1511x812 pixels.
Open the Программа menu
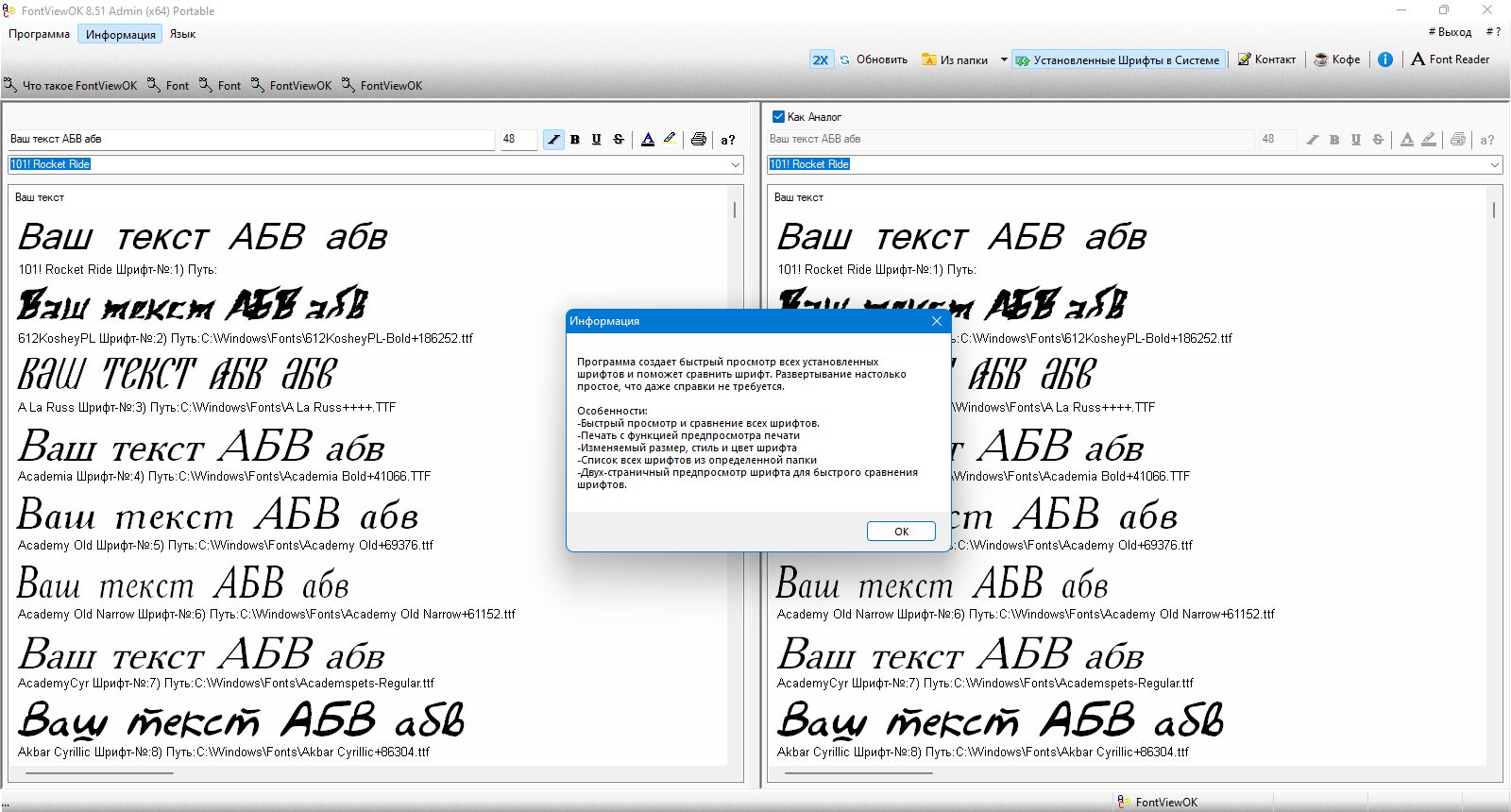(x=40, y=34)
